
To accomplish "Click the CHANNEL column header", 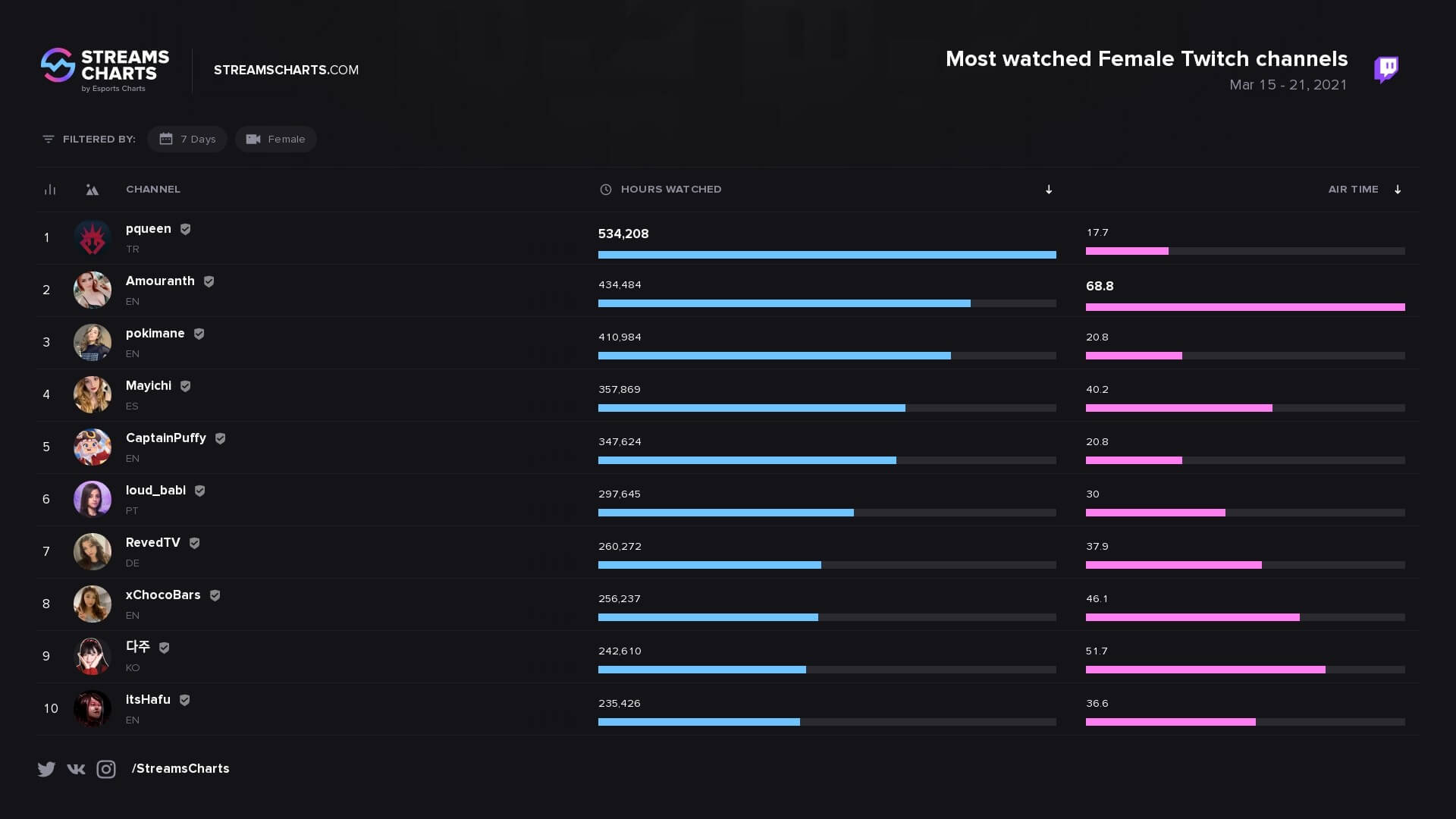I will (153, 190).
